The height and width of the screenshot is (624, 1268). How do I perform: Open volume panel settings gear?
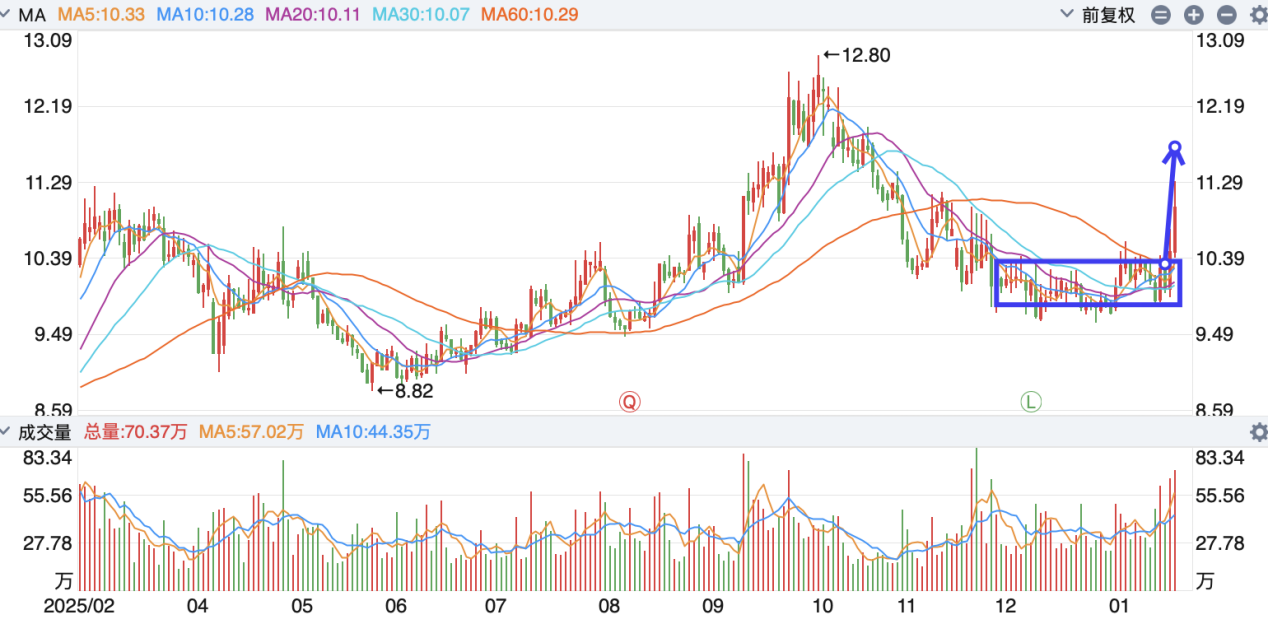click(x=1257, y=432)
